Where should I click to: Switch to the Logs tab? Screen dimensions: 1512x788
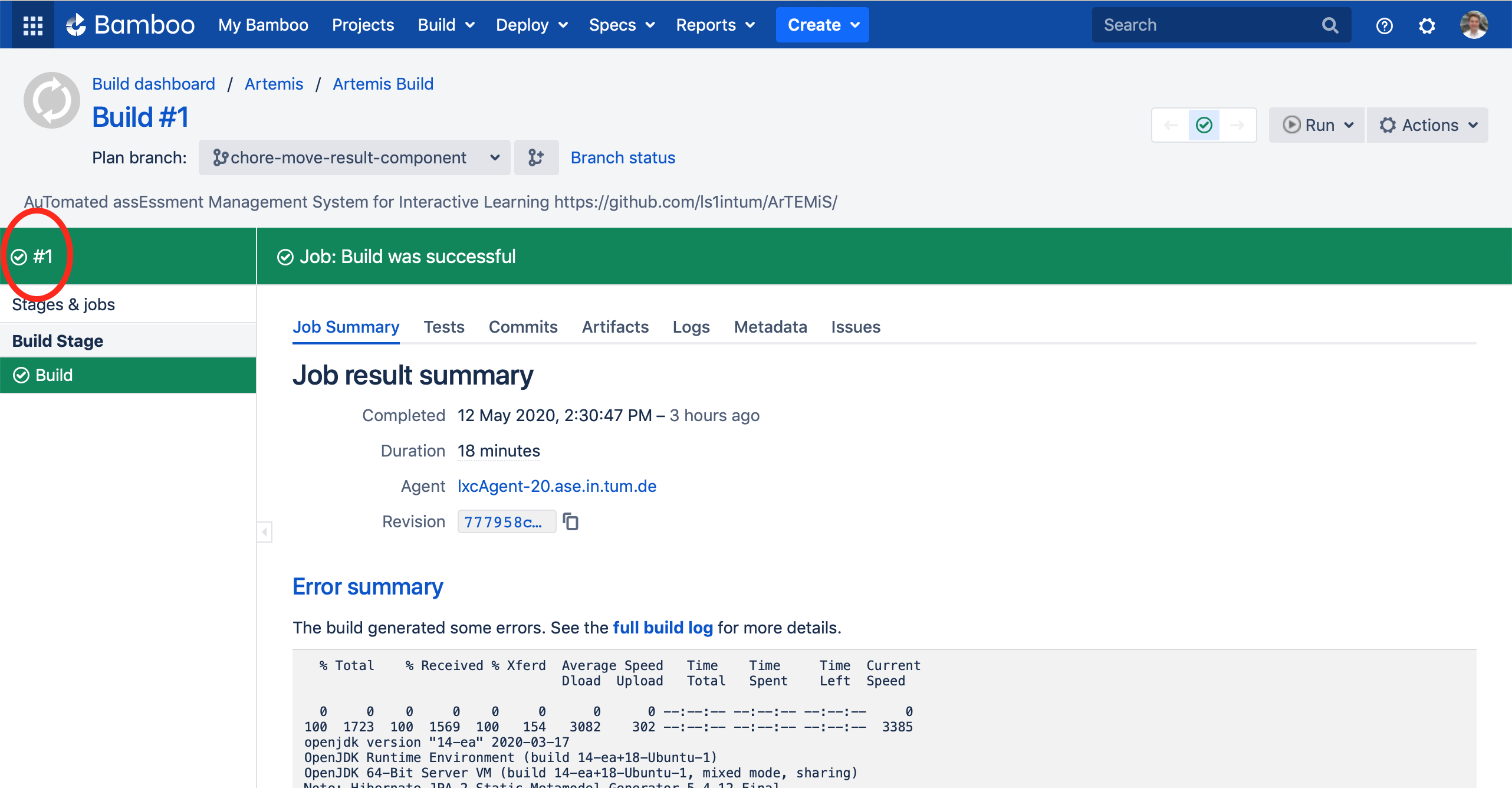tap(691, 327)
